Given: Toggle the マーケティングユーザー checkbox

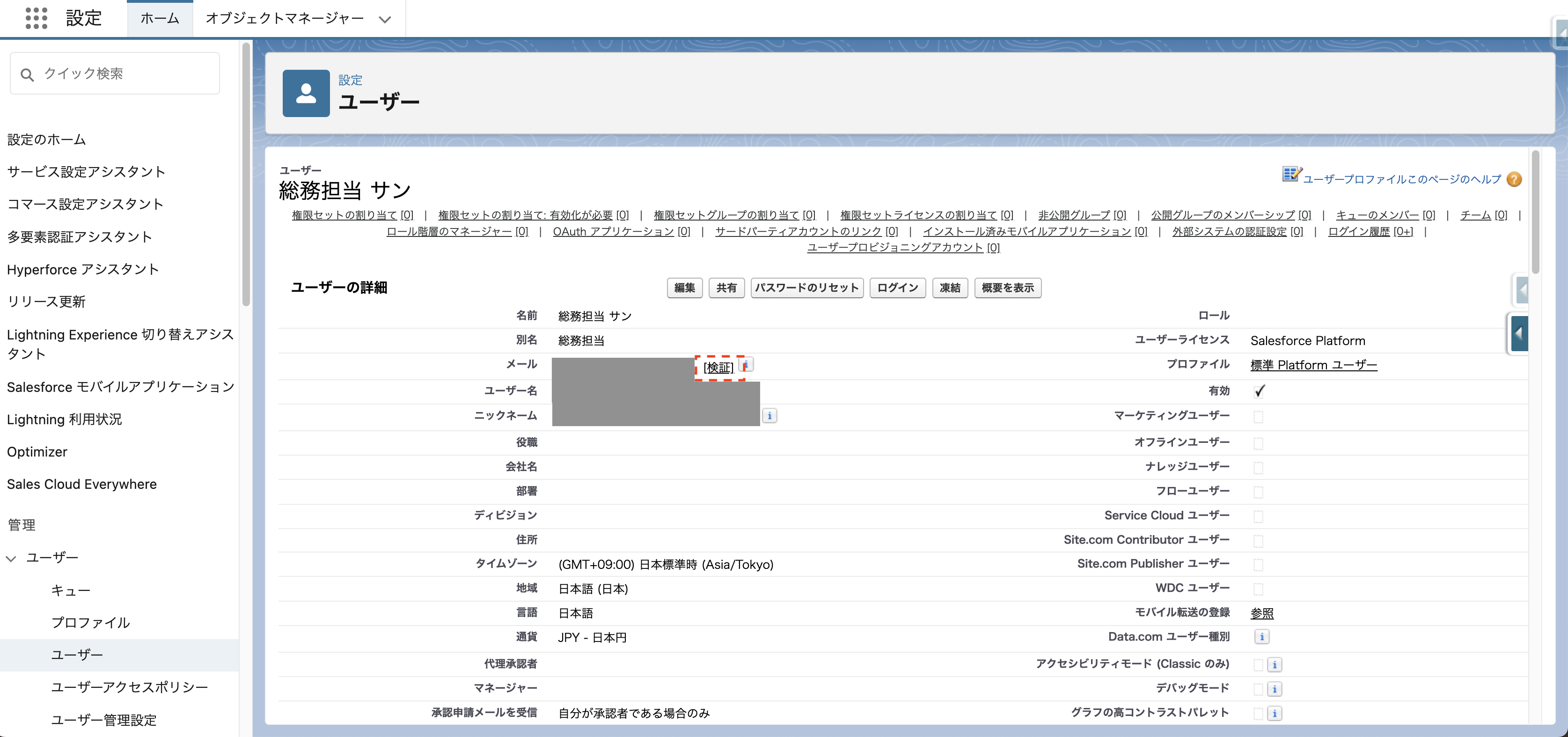Looking at the screenshot, I should [1258, 417].
